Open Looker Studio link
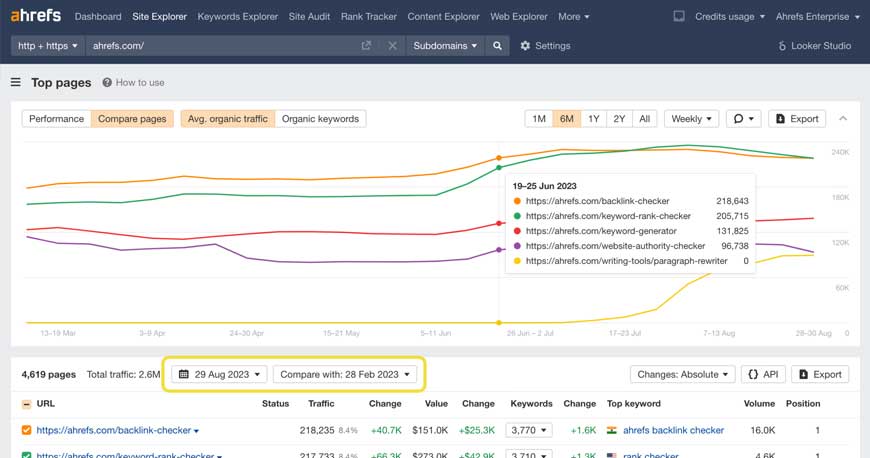The width and height of the screenshot is (870, 458). 815,46
